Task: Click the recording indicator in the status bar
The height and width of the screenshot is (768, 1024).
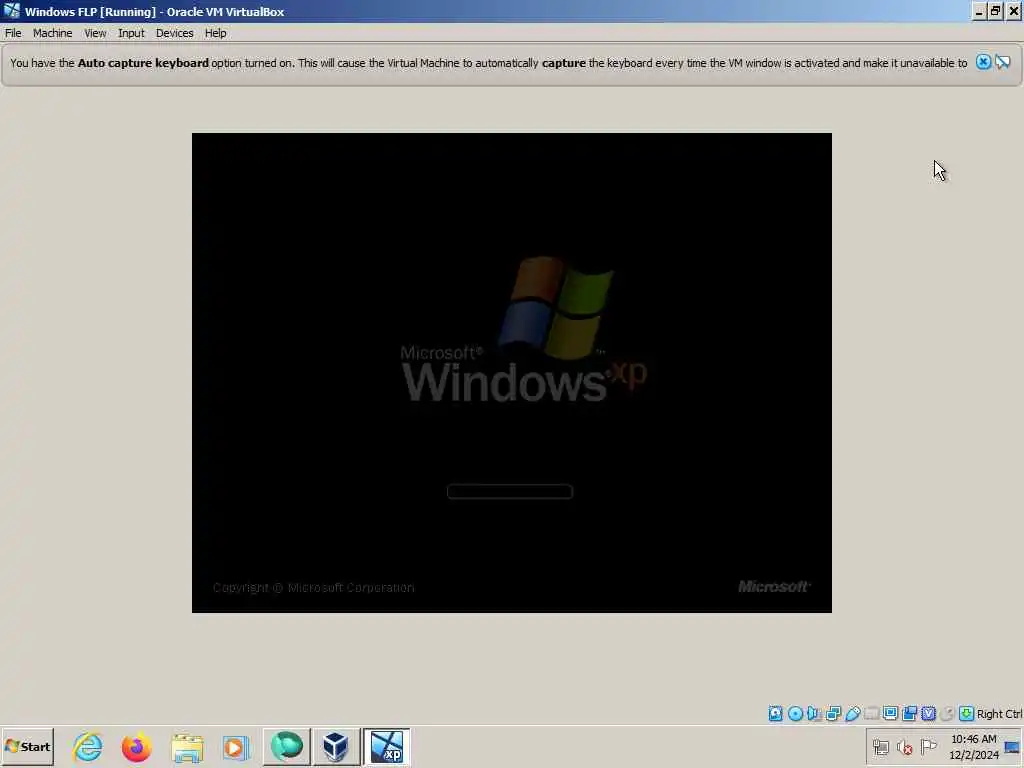Action: pos(909,713)
